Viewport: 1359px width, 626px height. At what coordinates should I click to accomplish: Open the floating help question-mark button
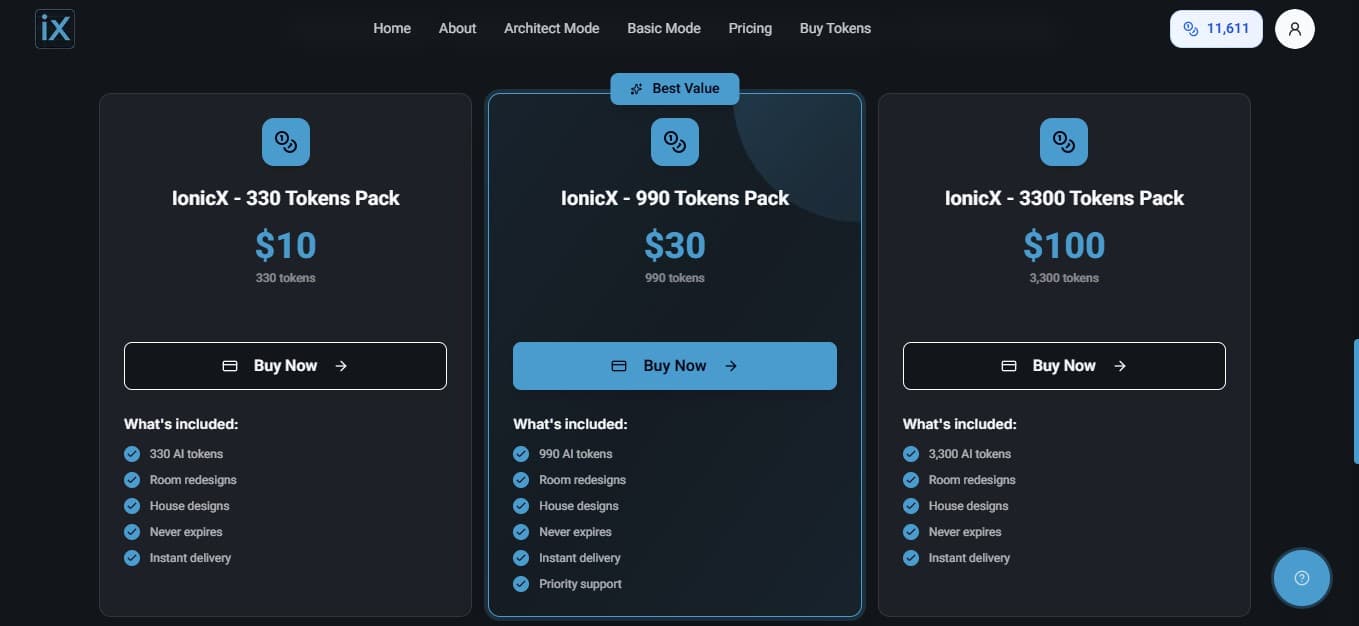1301,577
